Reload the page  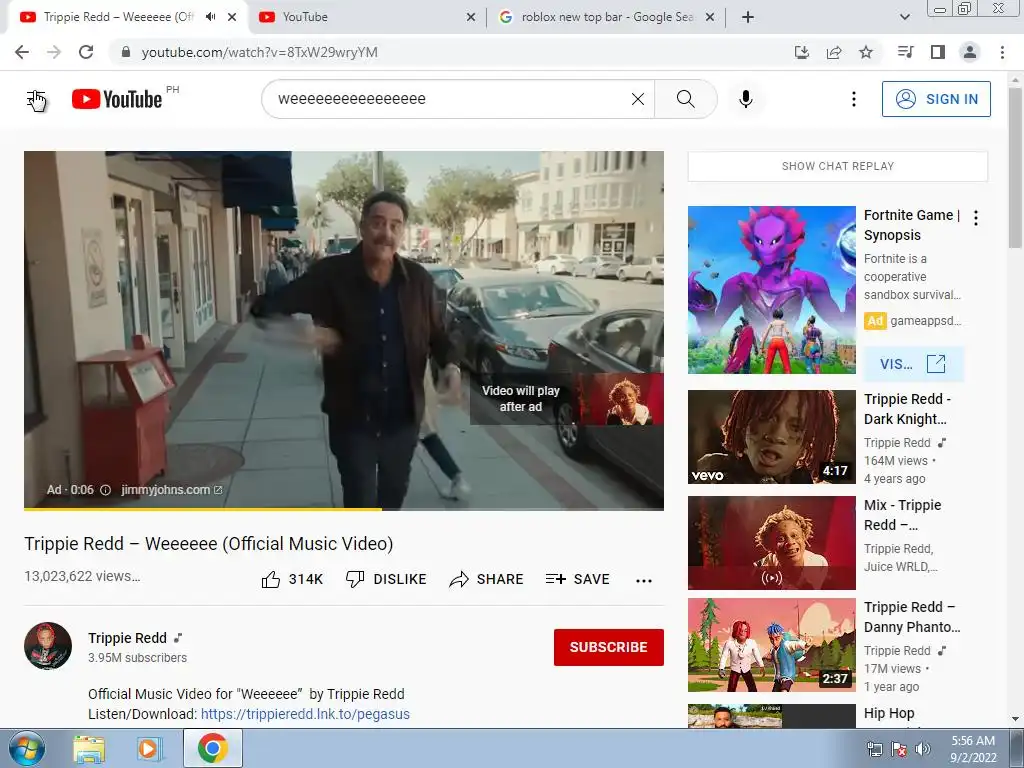86,52
